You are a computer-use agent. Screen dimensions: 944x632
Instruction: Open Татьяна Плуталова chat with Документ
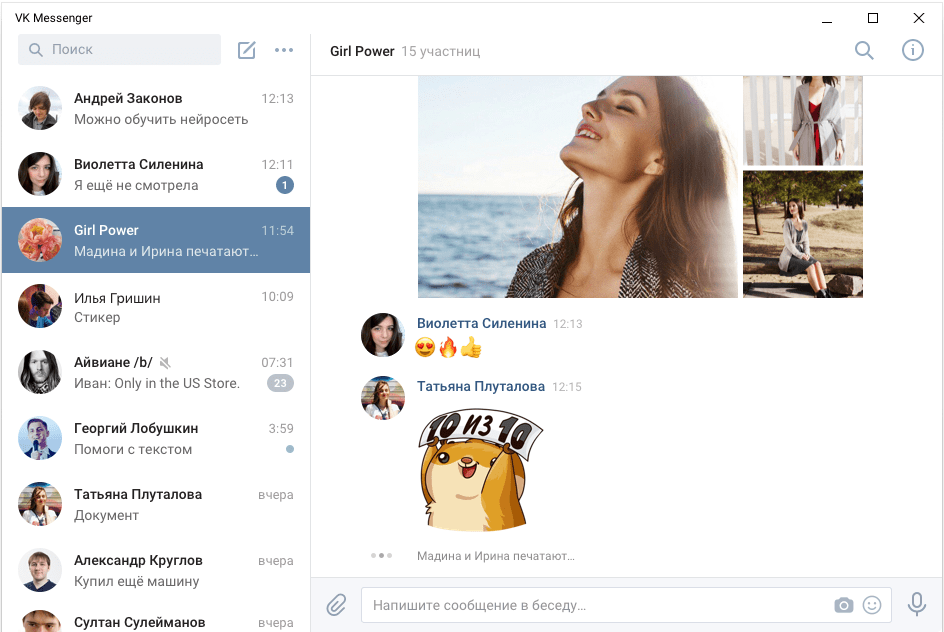[x=156, y=504]
